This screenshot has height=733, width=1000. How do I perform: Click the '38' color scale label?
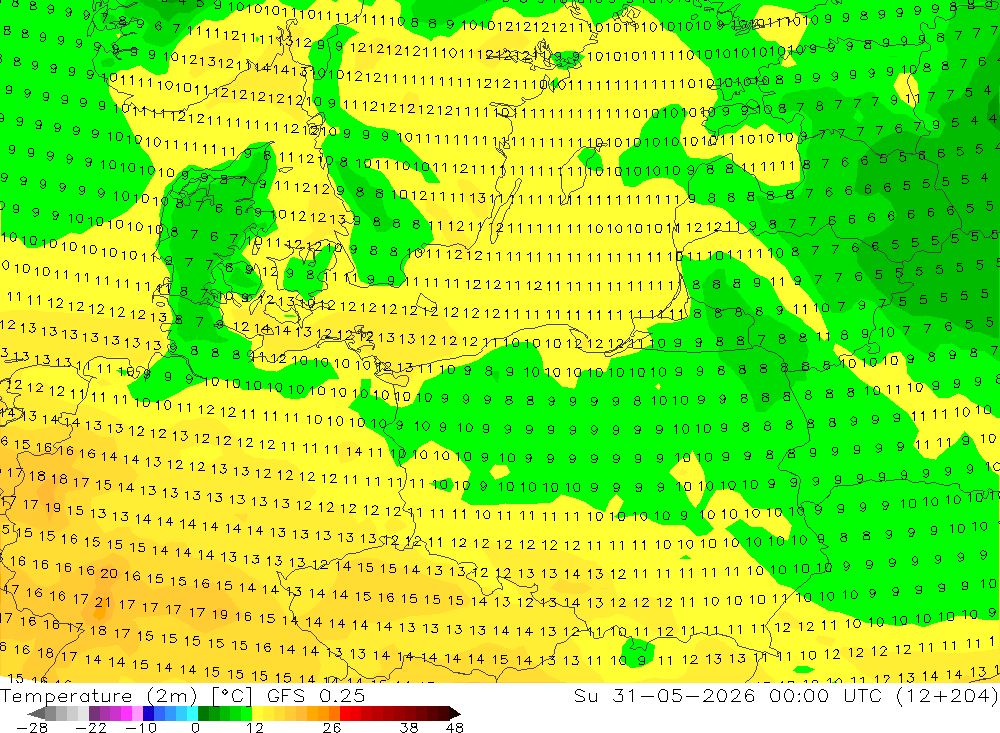click(409, 728)
